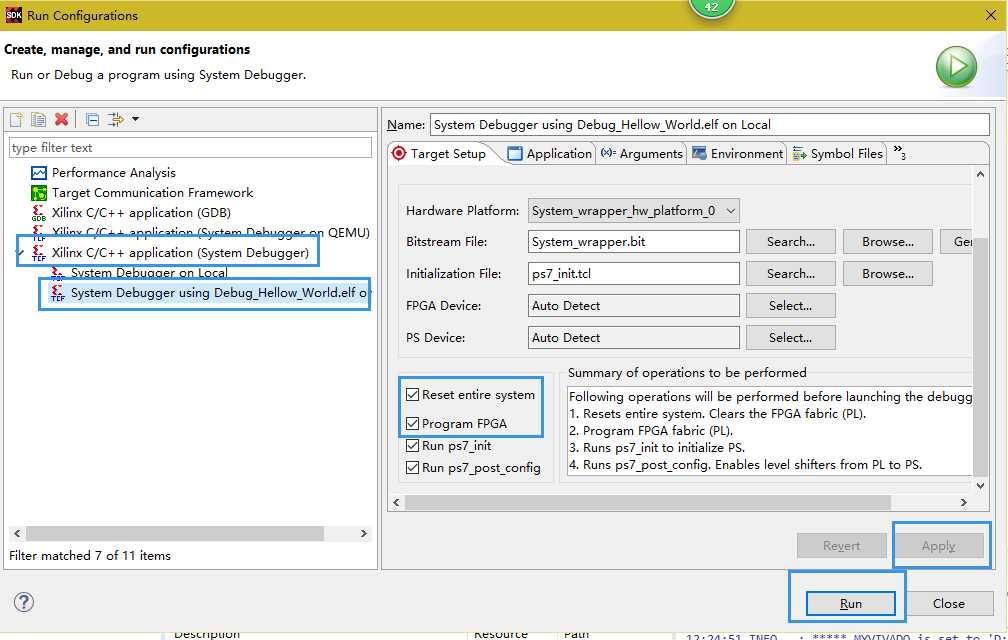Click Browse for Bitstream File
Viewport: 1008px width, 640px height.
(x=888, y=242)
